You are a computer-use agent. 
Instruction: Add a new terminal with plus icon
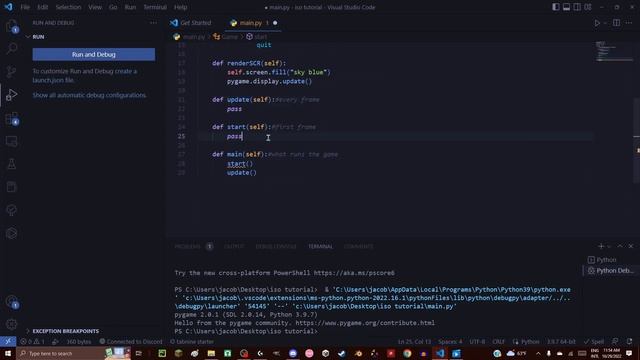[600, 246]
